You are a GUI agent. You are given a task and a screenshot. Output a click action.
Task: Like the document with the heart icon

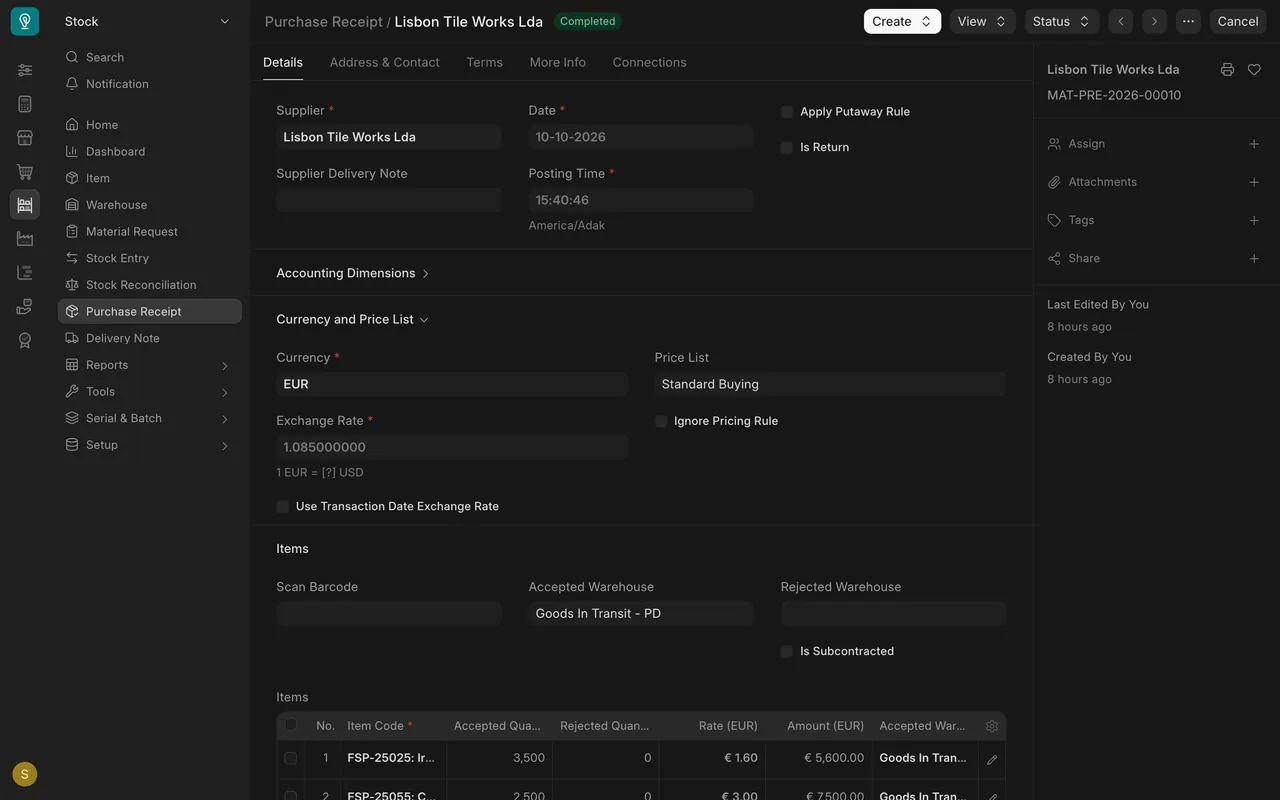(x=1254, y=69)
